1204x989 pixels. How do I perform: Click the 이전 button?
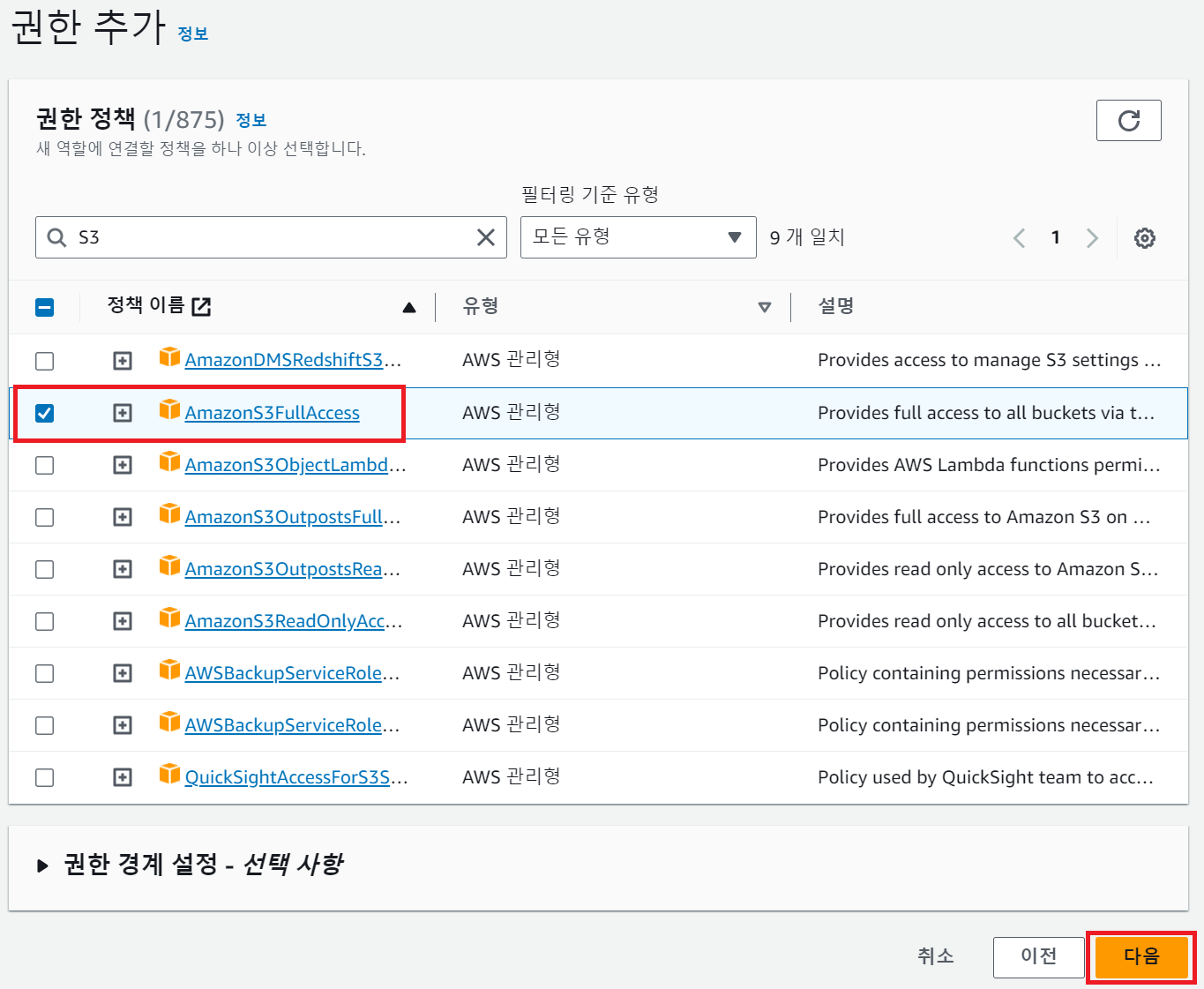coord(1038,957)
